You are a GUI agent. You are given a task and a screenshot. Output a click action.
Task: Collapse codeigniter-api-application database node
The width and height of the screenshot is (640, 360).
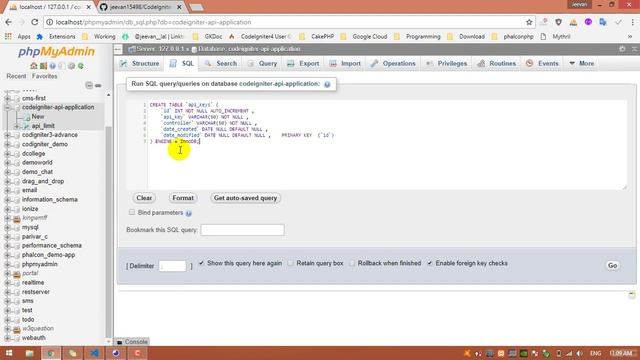coord(7,107)
